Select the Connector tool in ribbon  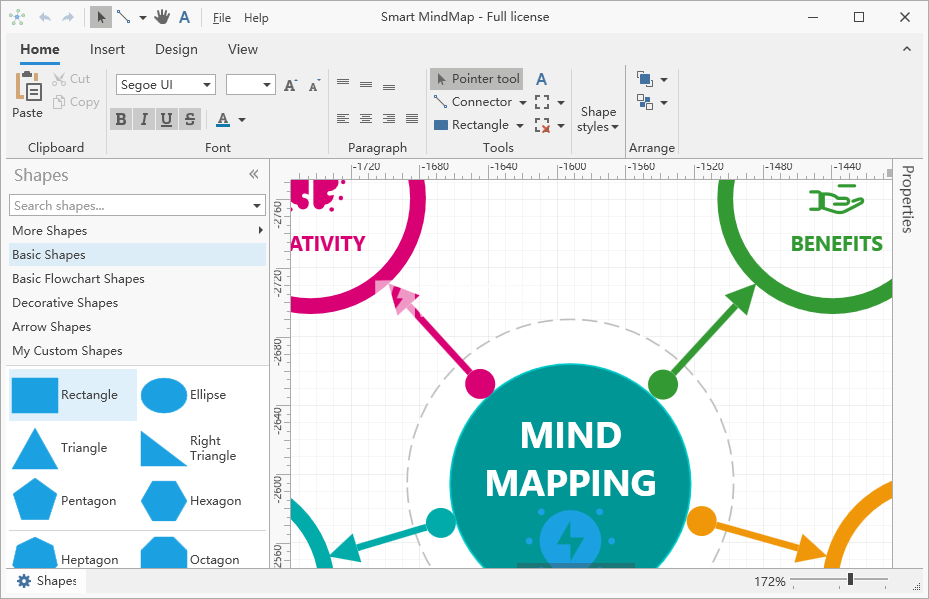(x=472, y=102)
